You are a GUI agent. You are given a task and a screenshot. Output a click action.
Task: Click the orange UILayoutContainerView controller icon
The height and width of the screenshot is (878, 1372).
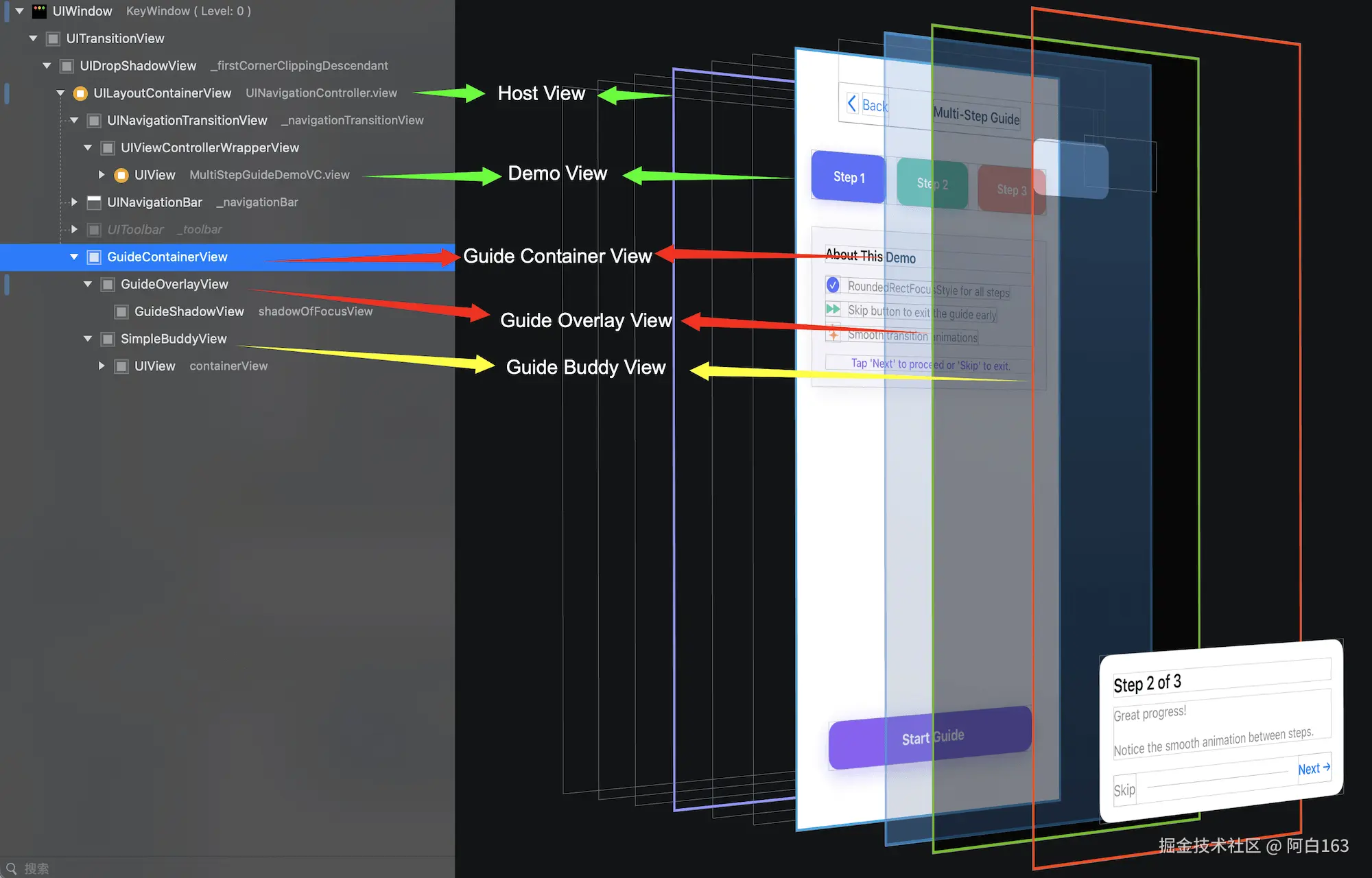pos(80,93)
